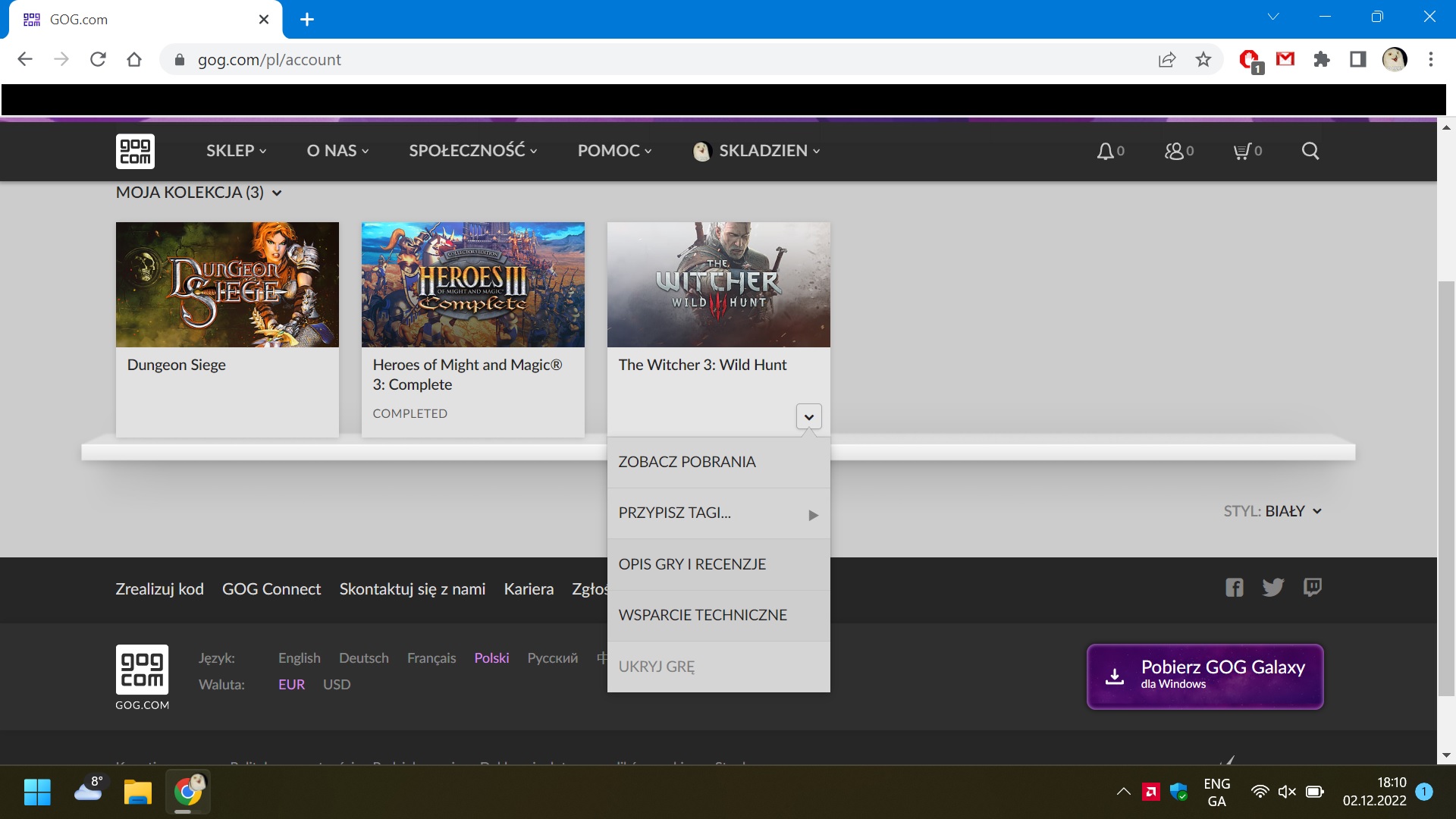
Task: Expand MOJA KOLEKCJA (3) dropdown
Action: point(199,193)
